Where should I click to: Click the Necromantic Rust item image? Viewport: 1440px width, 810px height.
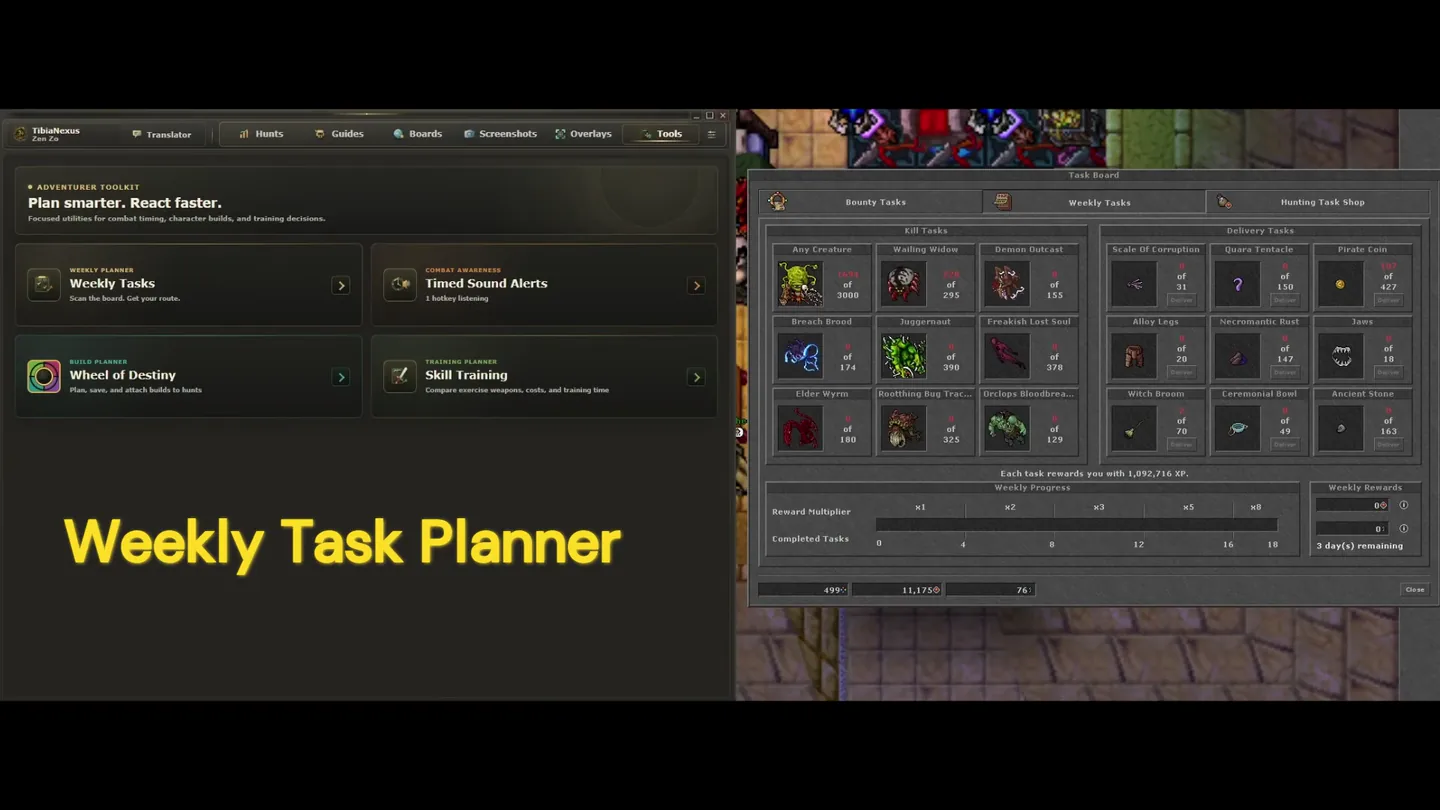[x=1237, y=356]
